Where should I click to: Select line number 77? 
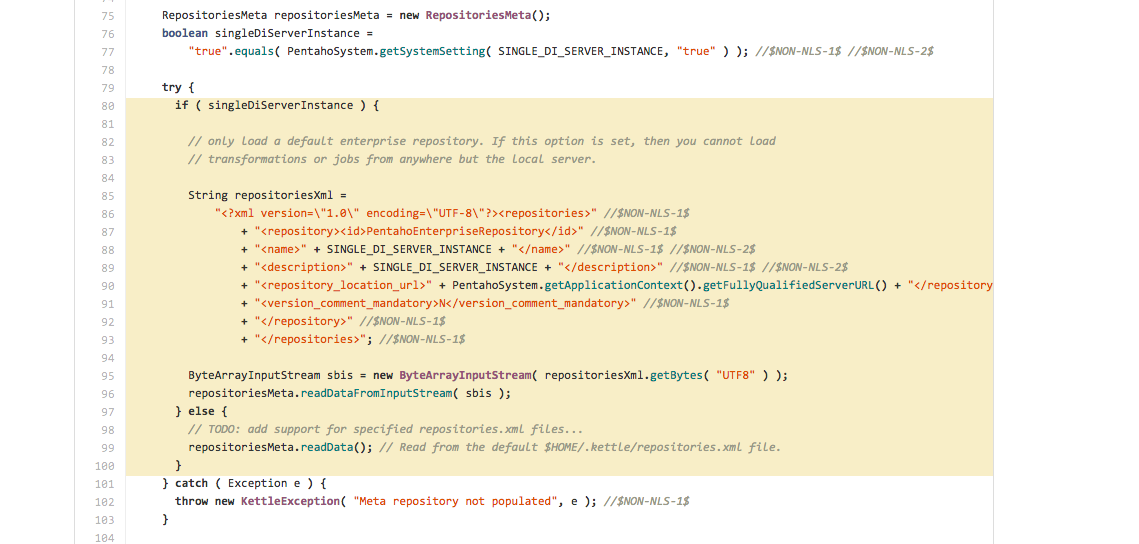(108, 52)
